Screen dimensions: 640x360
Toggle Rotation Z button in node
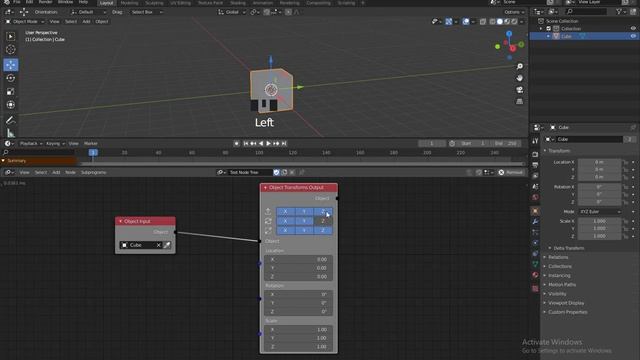pyautogui.click(x=323, y=221)
